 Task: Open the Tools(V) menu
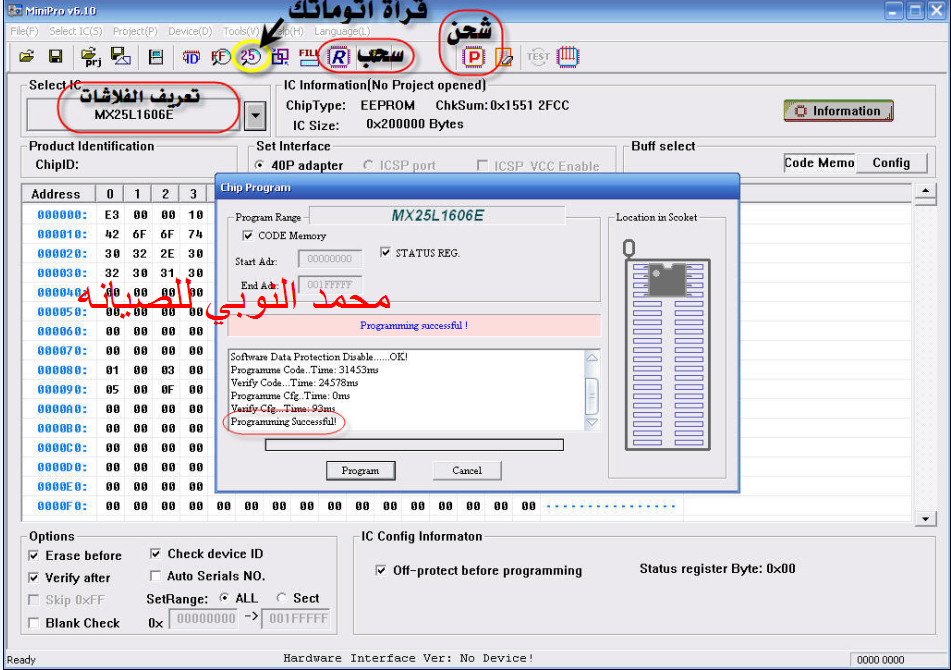click(241, 31)
